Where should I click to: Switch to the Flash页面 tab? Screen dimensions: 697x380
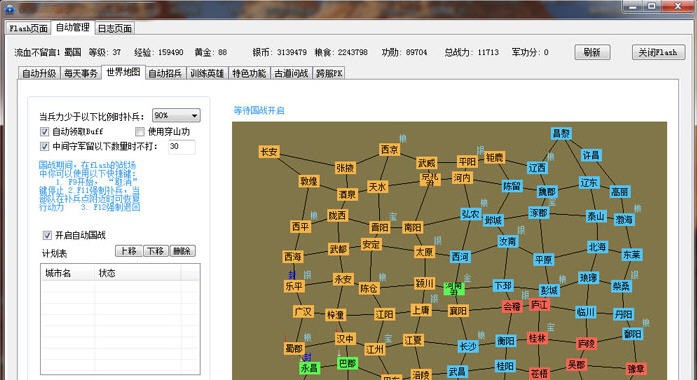[28, 28]
